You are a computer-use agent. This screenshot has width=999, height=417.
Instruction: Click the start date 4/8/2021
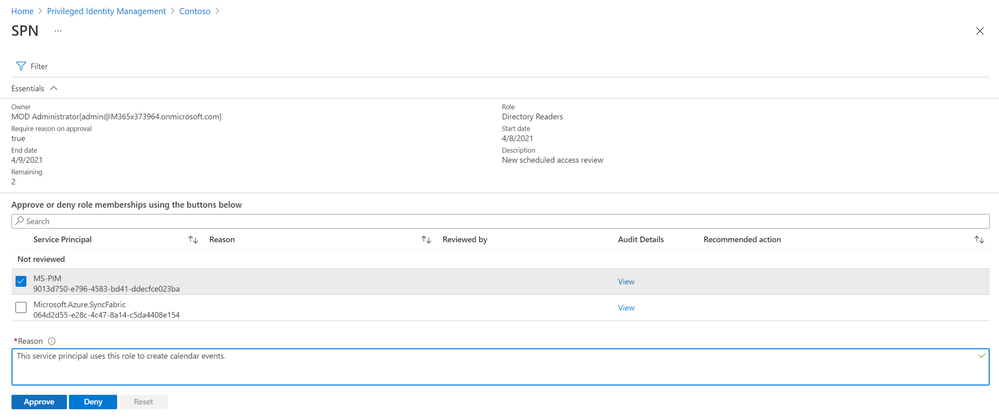(517, 138)
